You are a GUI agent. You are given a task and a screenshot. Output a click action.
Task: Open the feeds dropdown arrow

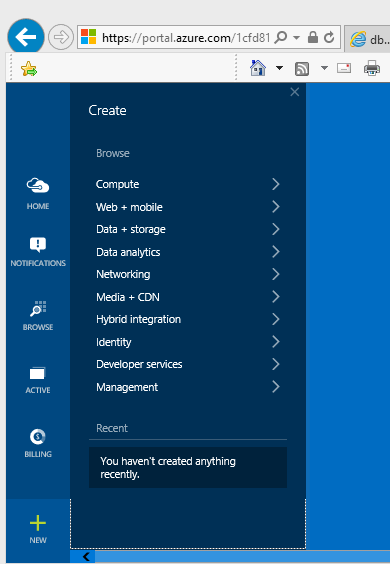coord(324,68)
